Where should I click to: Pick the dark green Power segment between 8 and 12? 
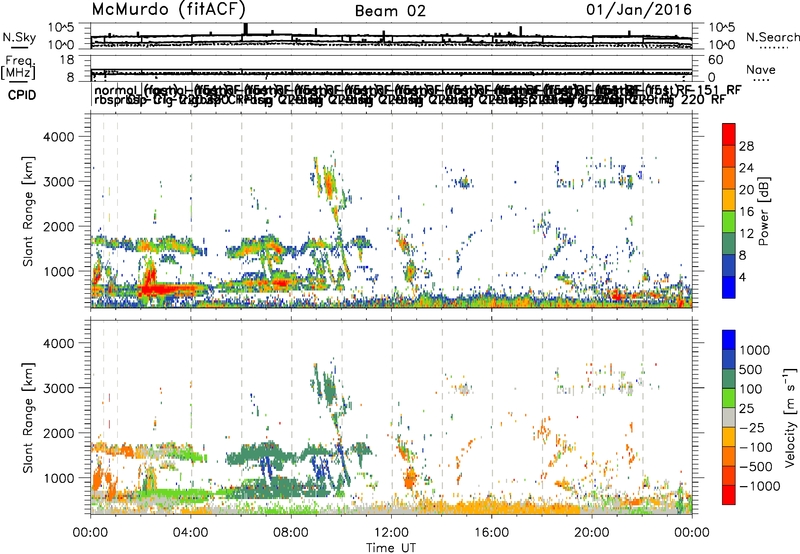(x=729, y=243)
